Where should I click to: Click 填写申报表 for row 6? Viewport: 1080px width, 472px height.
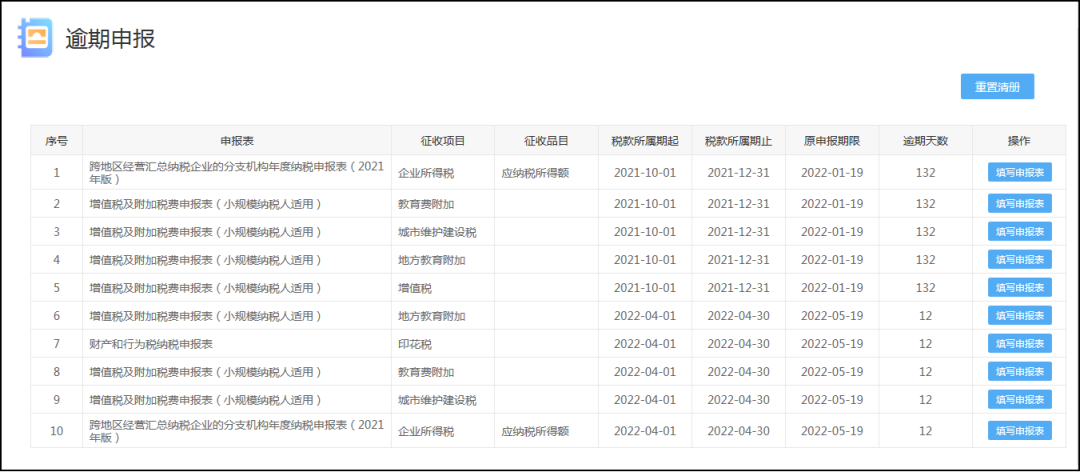point(1019,316)
